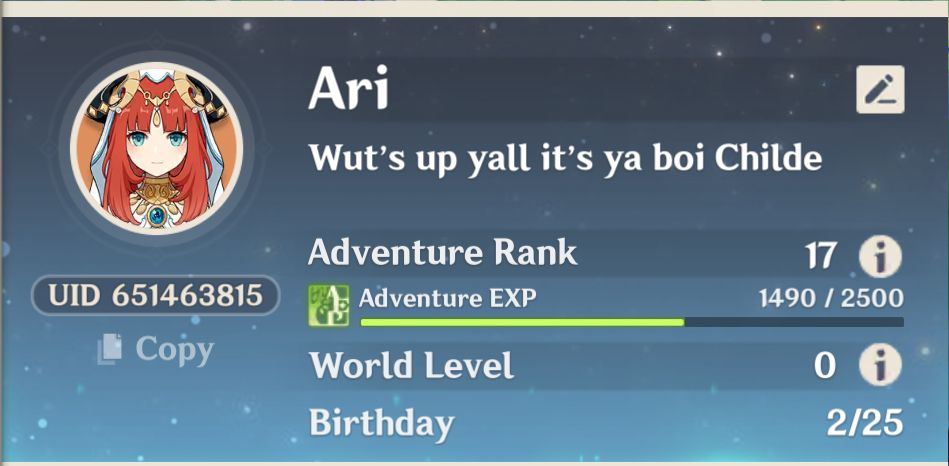The width and height of the screenshot is (949, 466).
Task: Click the UID 651463815 badge
Action: (x=156, y=296)
